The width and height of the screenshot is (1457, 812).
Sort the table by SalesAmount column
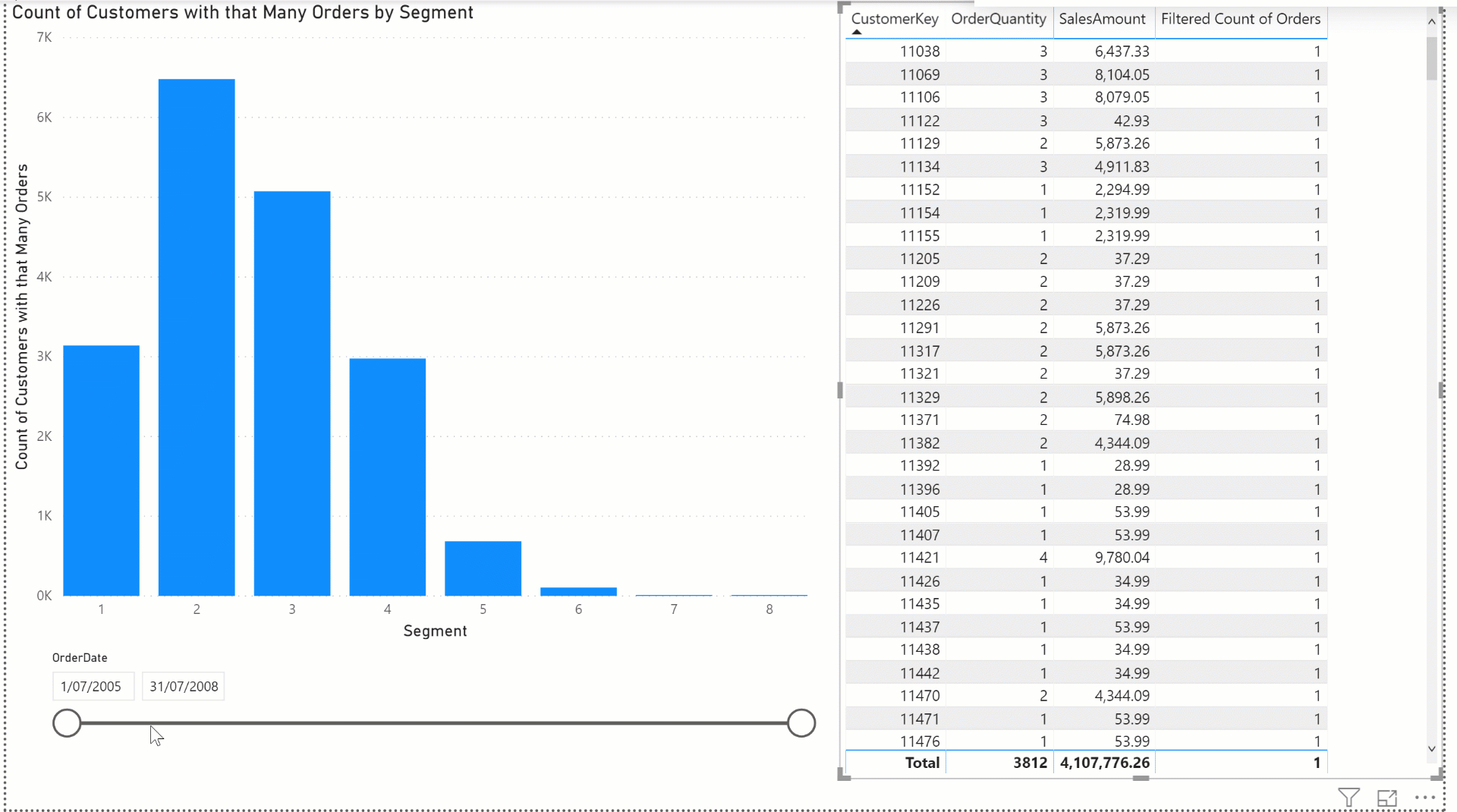1103,18
